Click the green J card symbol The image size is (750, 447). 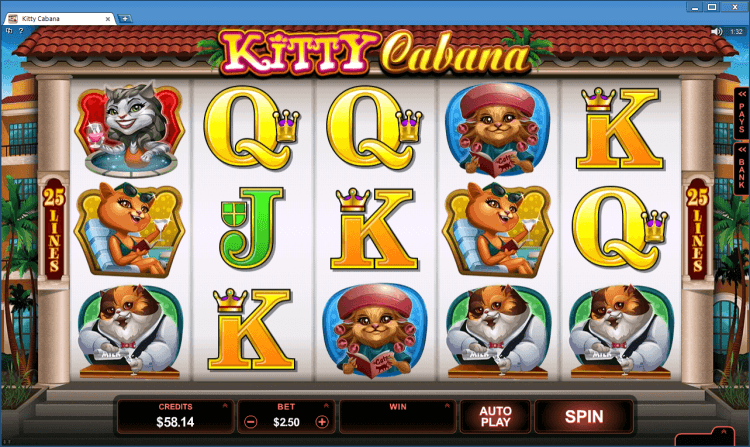coord(251,229)
